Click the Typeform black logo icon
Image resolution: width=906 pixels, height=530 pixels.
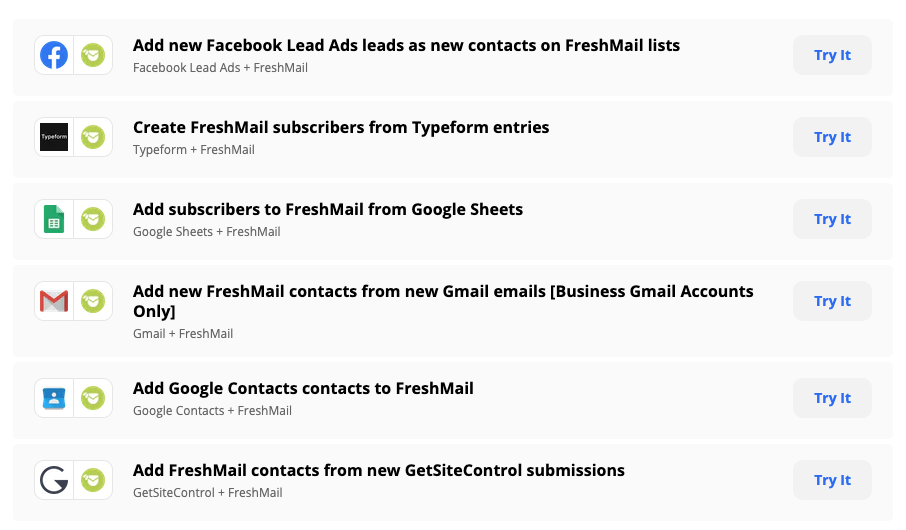[54, 137]
